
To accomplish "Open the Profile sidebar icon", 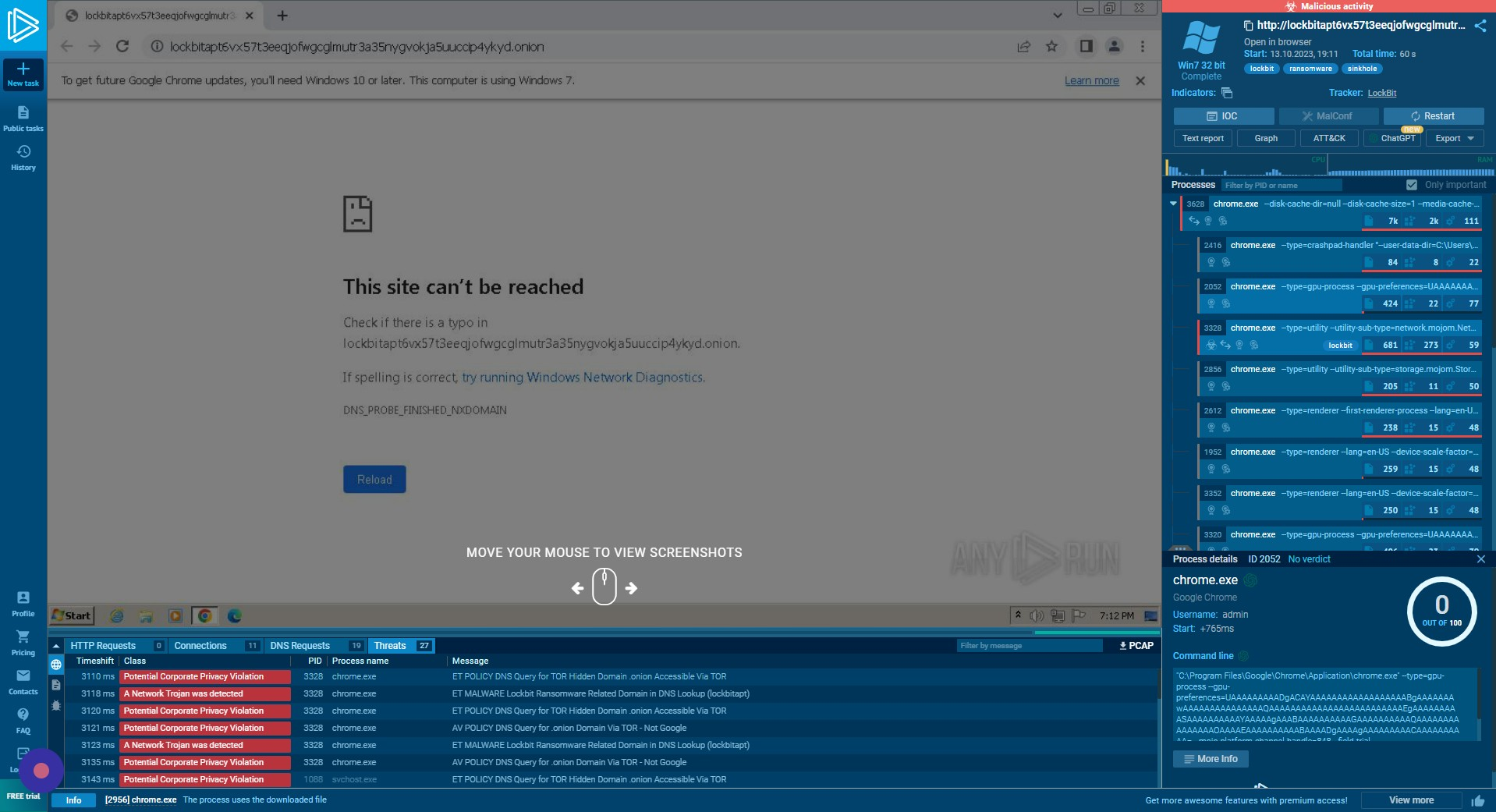I will pos(23,604).
